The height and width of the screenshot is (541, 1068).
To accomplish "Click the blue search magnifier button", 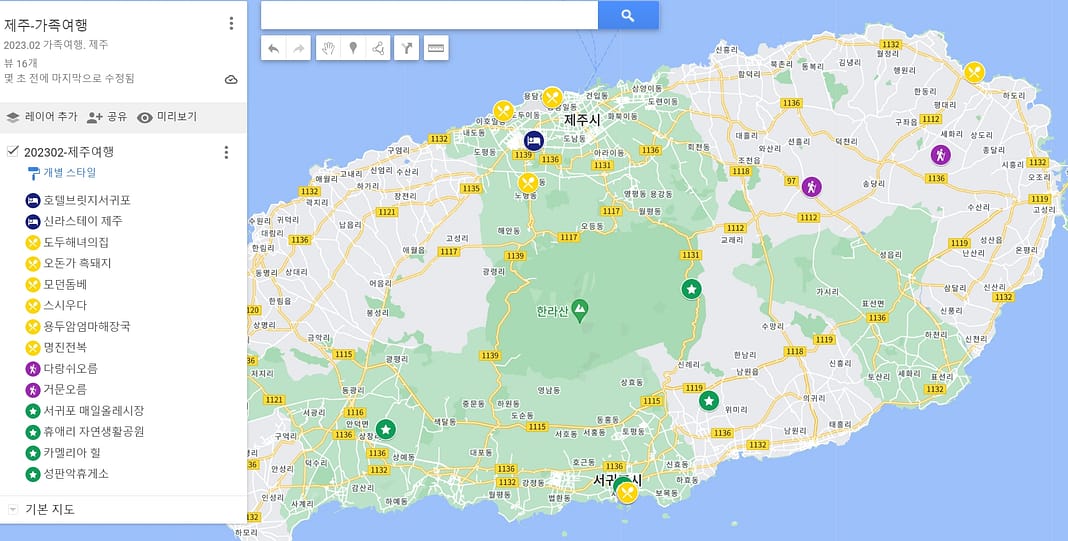I will (x=628, y=15).
